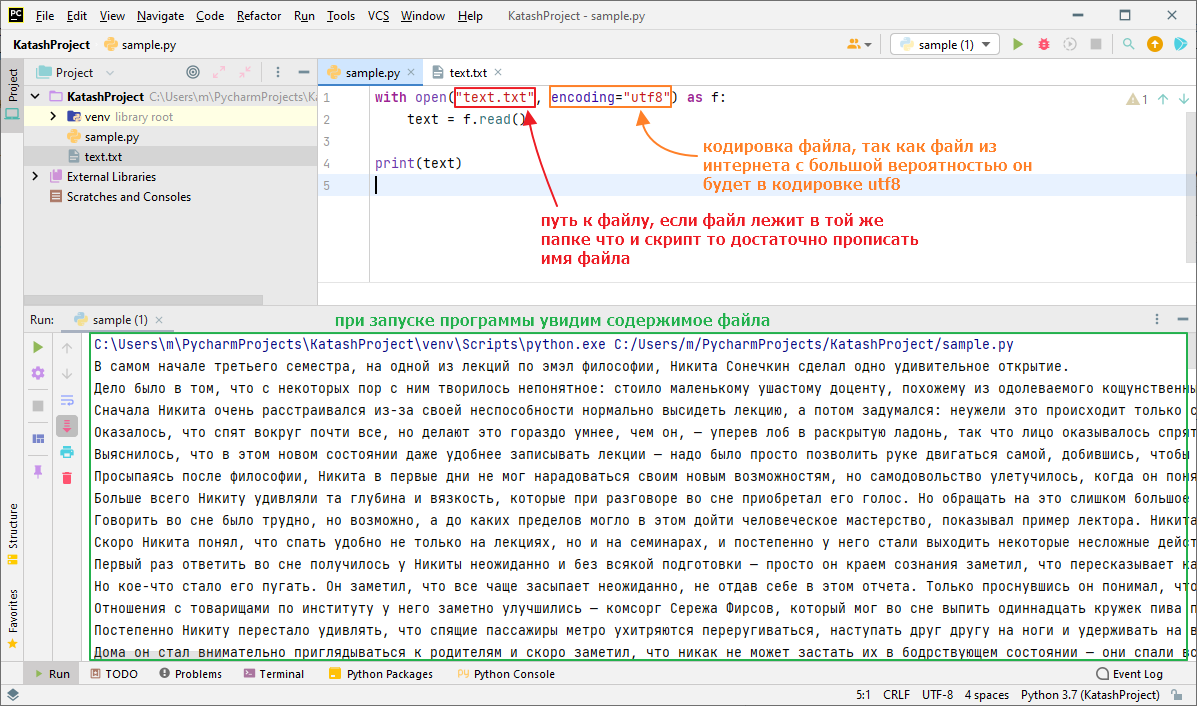Close the text.txt editor tab
This screenshot has height=706, width=1197.
coord(498,72)
